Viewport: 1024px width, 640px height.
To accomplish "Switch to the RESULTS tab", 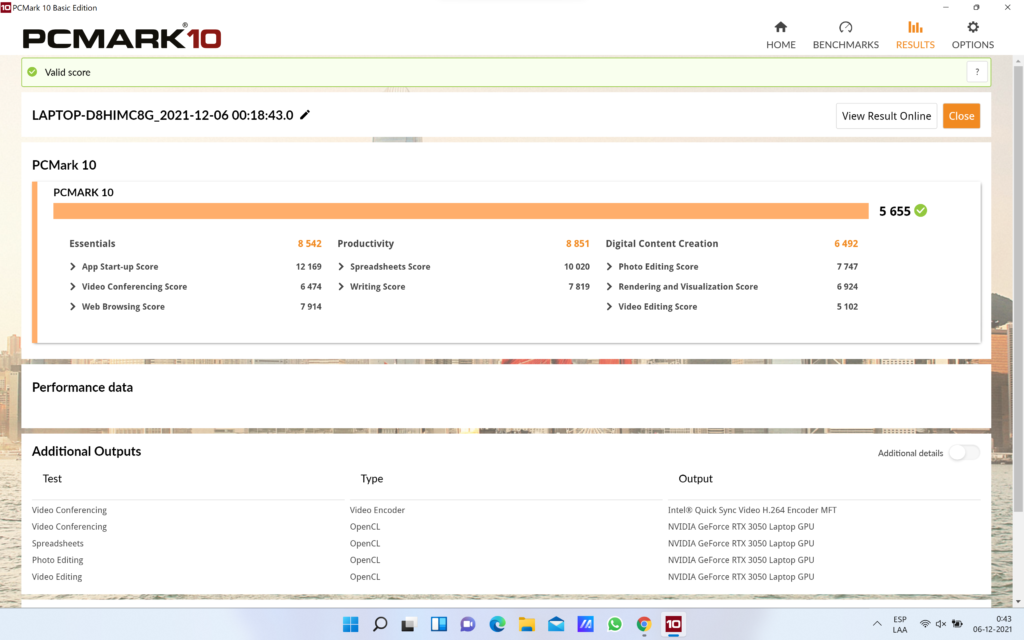I will [x=914, y=34].
